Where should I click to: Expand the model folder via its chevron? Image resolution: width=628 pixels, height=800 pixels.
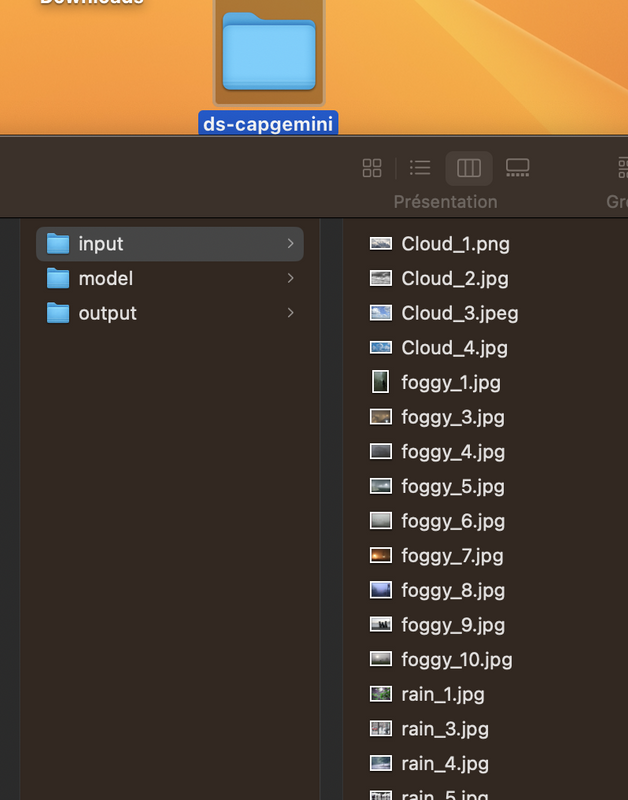point(290,278)
